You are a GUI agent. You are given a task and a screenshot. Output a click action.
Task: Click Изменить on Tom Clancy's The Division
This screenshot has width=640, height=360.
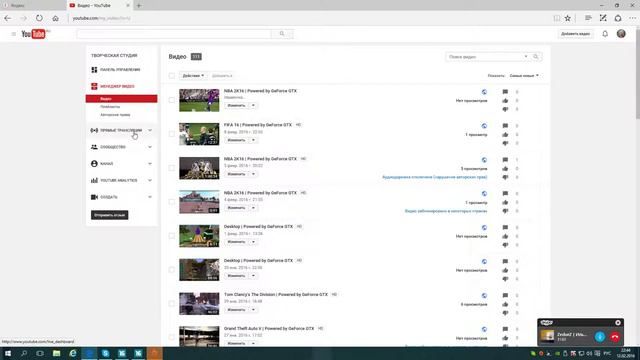236,310
